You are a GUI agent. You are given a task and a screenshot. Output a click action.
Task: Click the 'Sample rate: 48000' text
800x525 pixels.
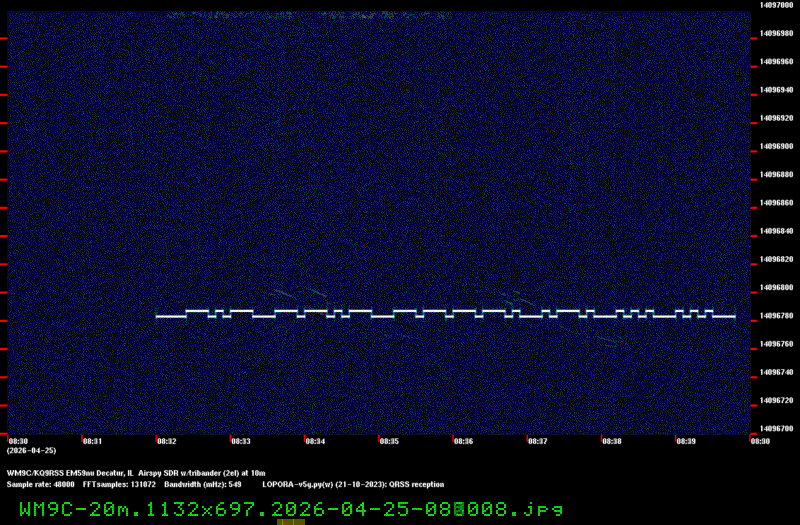tap(40, 485)
